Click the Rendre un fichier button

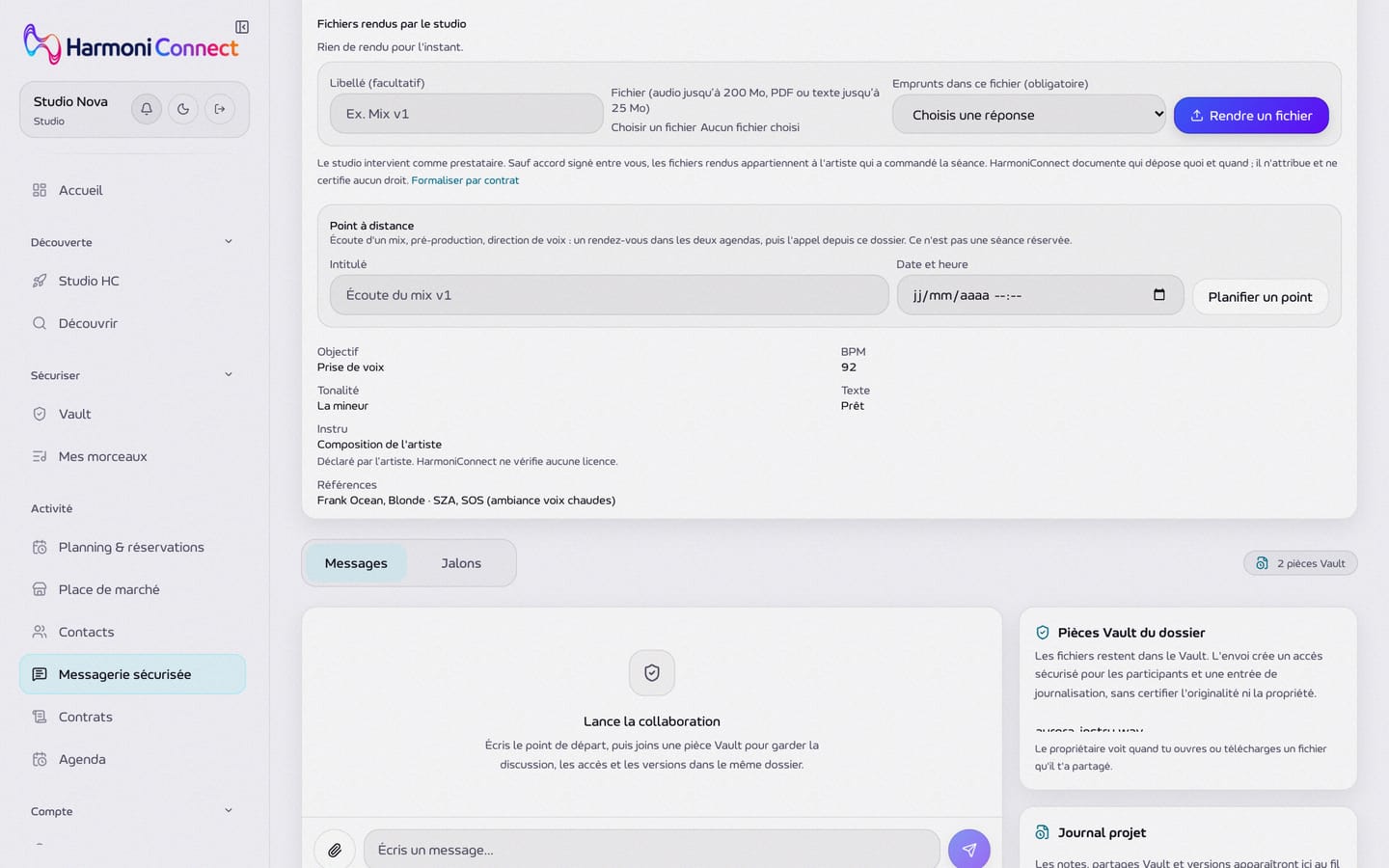[1251, 116]
